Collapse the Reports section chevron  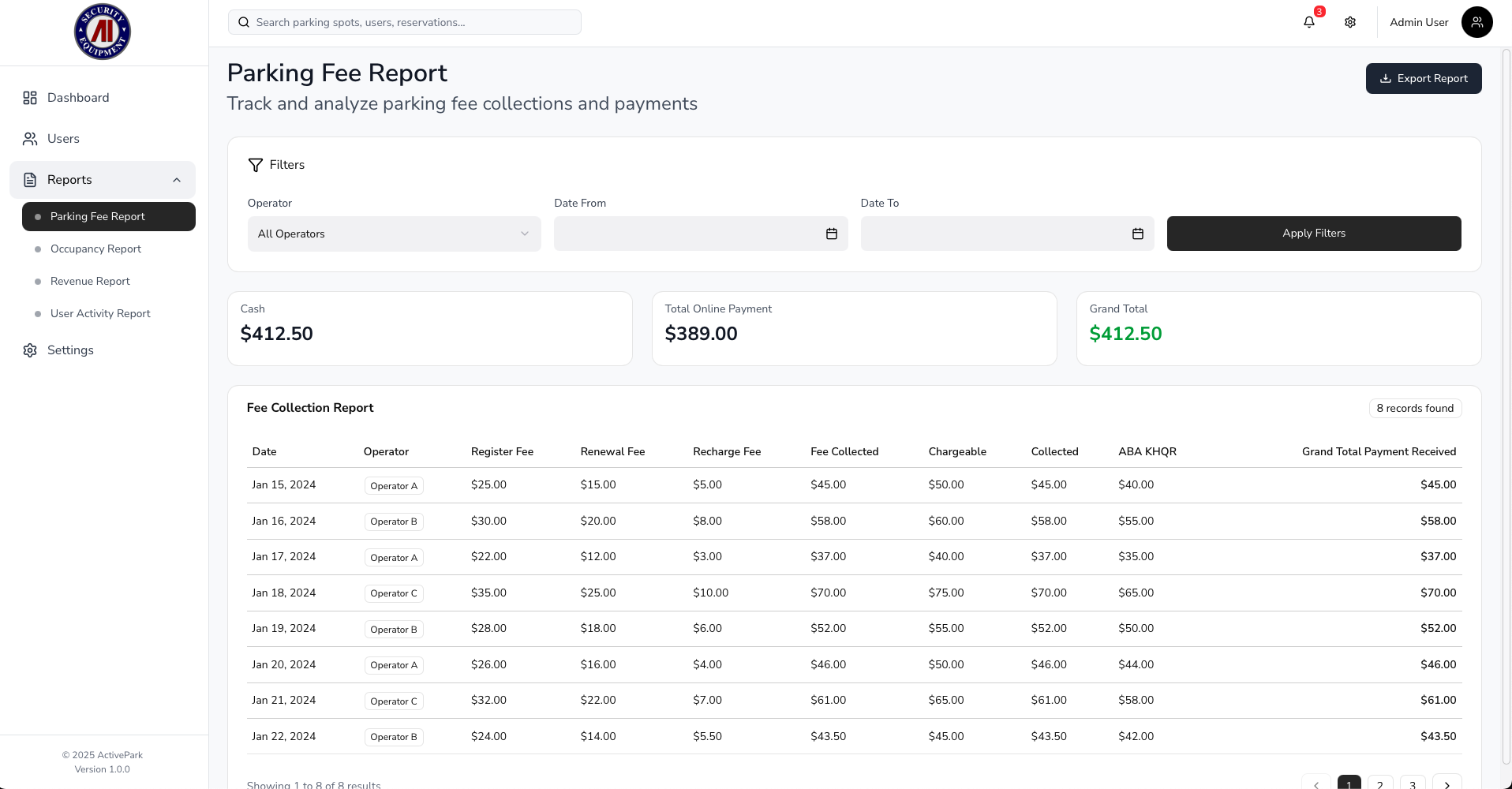176,179
